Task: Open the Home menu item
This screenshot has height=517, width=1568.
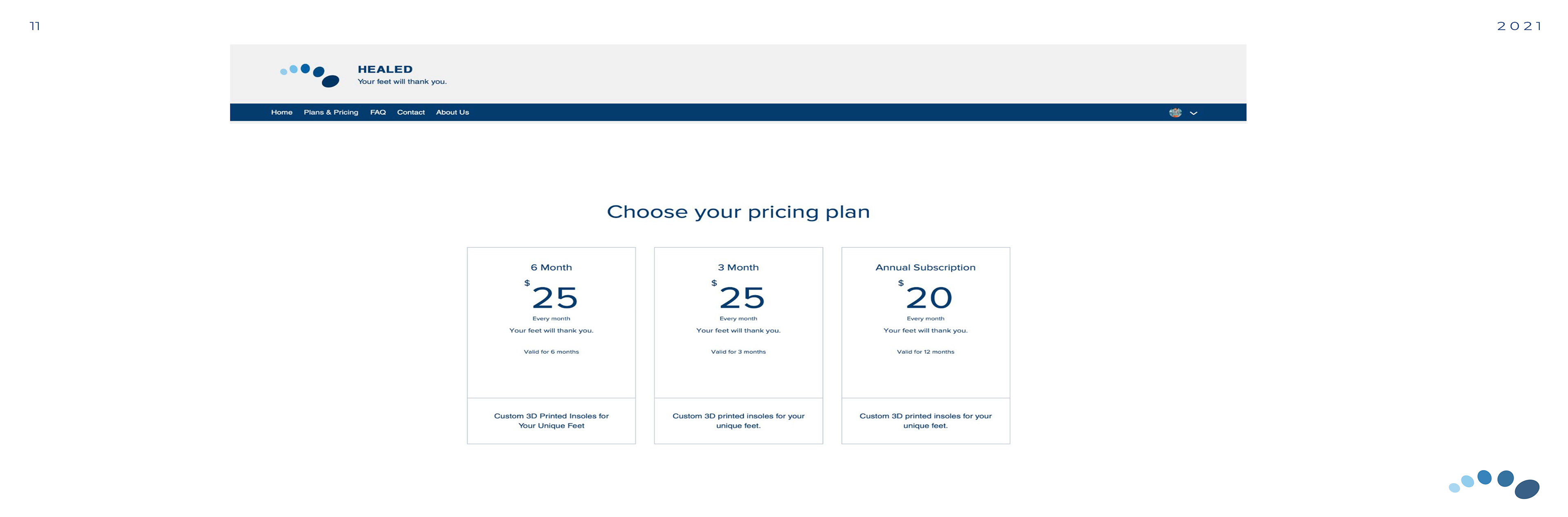Action: (x=282, y=113)
